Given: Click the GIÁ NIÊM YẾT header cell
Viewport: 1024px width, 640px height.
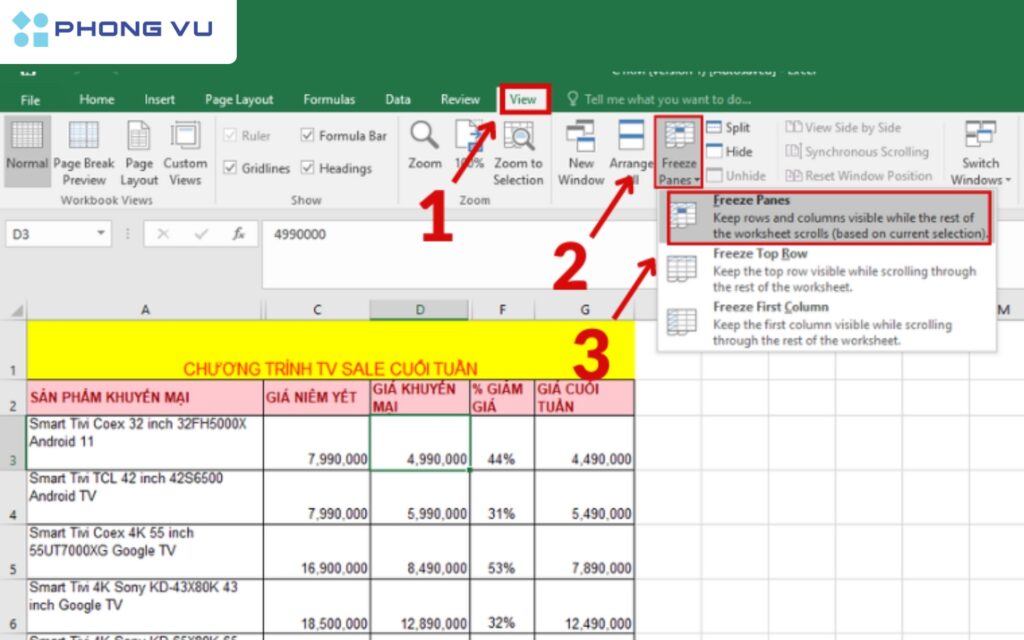Looking at the screenshot, I should [x=317, y=398].
